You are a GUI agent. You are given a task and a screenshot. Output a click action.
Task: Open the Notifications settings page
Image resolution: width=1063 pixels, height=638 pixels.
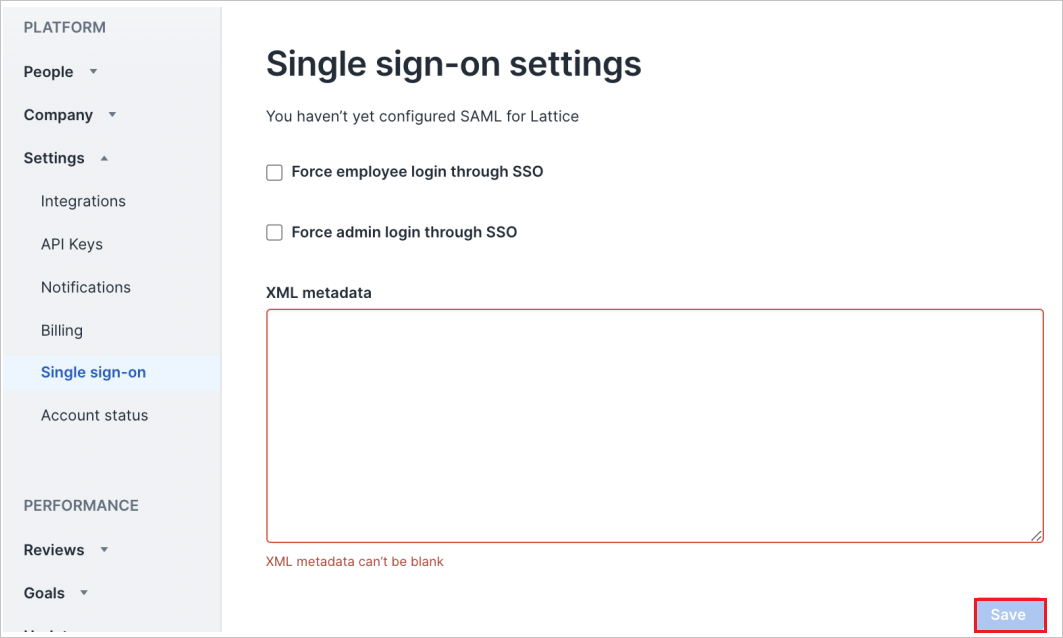click(x=85, y=287)
